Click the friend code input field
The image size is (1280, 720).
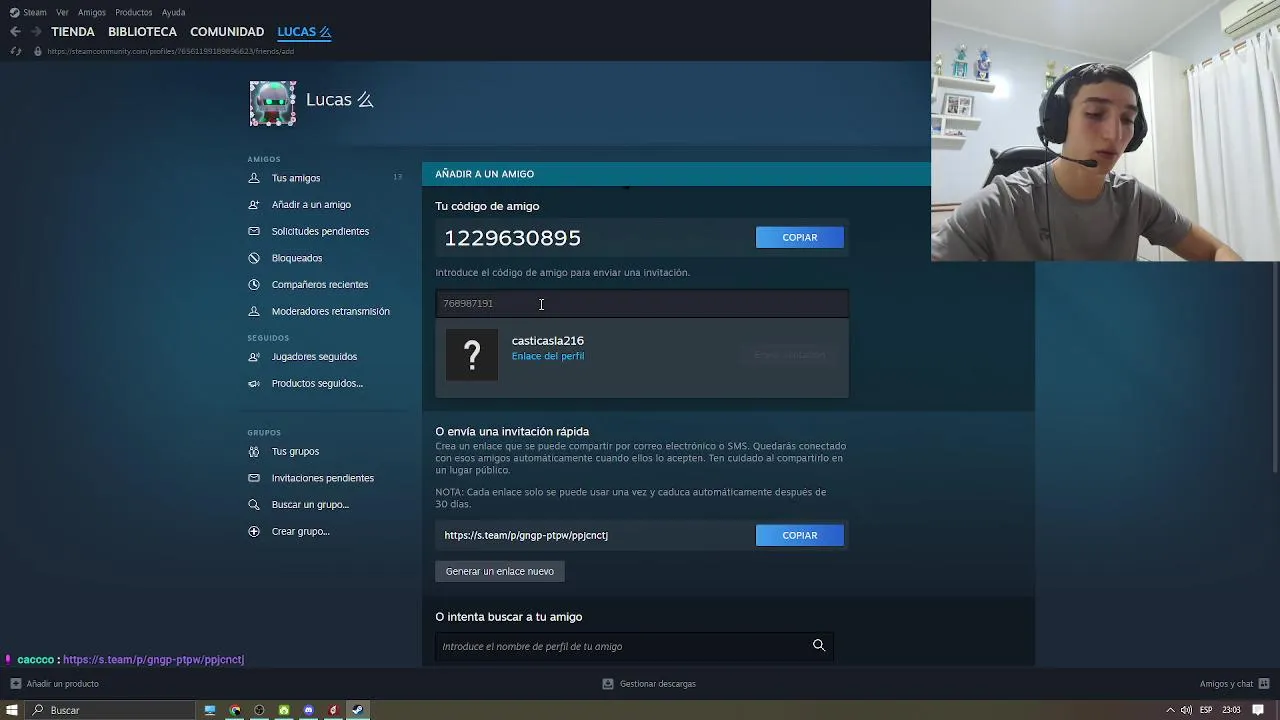642,303
